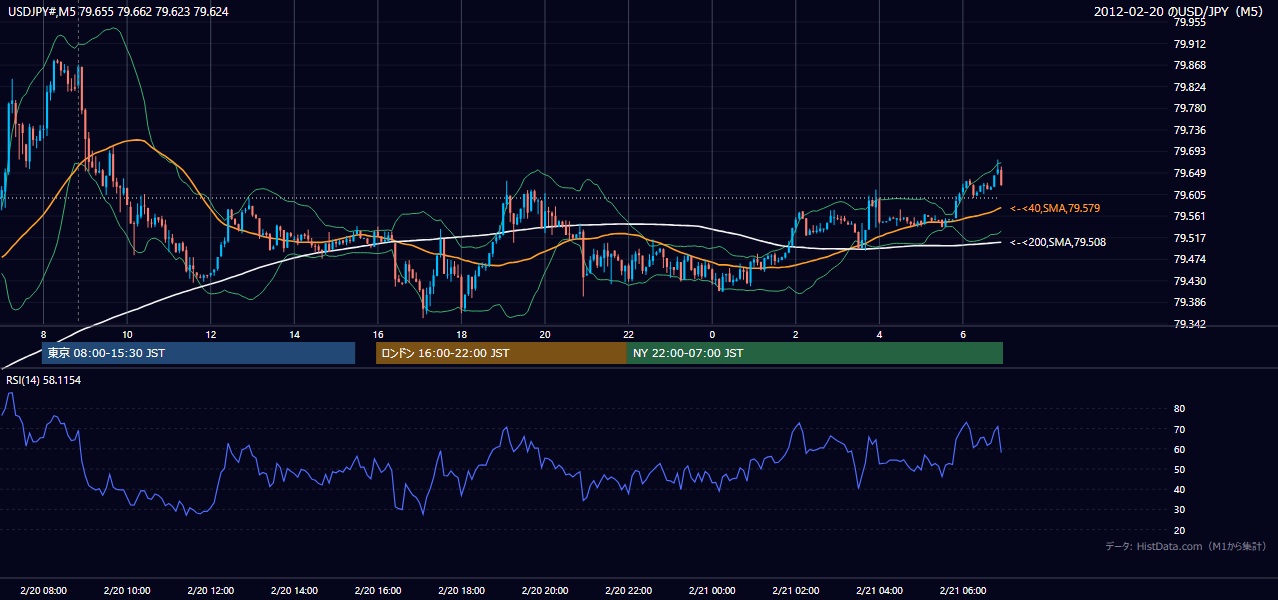Viewport: 1278px width, 600px height.
Task: Click the 79.693 price axis value
Action: point(1190,152)
